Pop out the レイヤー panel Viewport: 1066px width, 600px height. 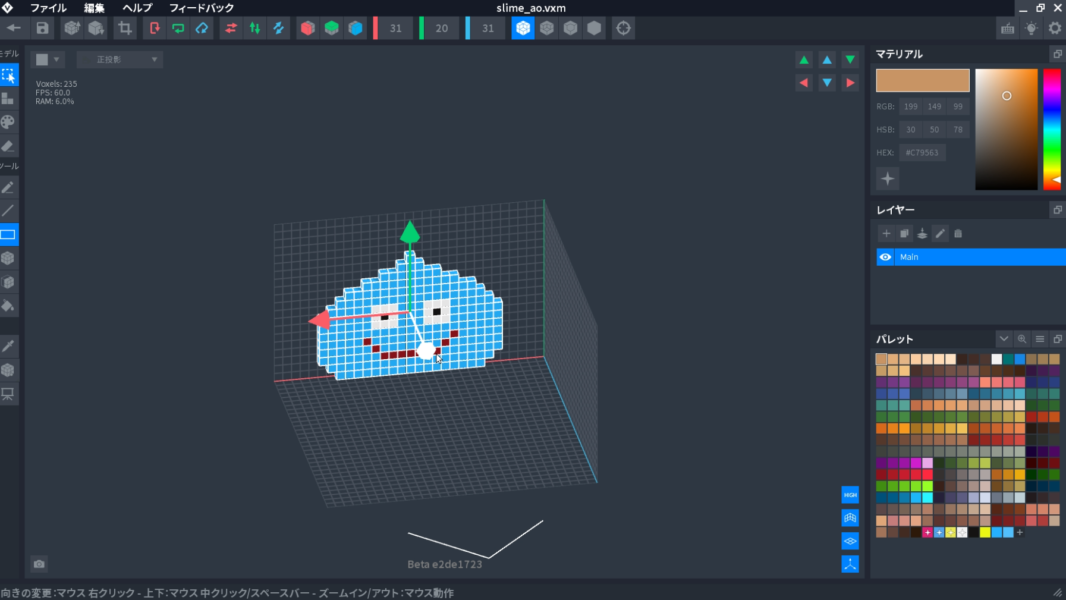coord(1057,210)
